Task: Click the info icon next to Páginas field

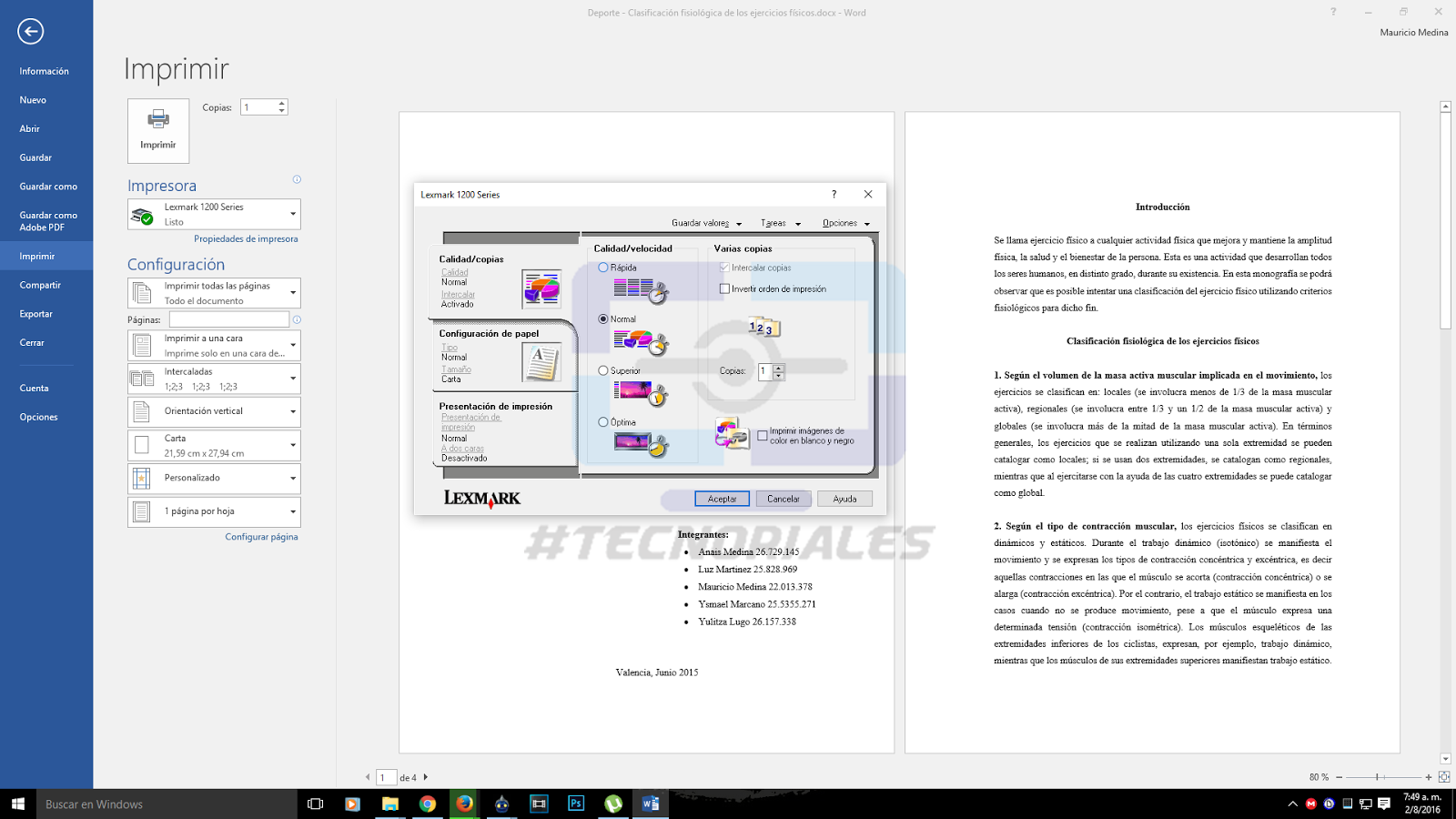Action: click(297, 319)
